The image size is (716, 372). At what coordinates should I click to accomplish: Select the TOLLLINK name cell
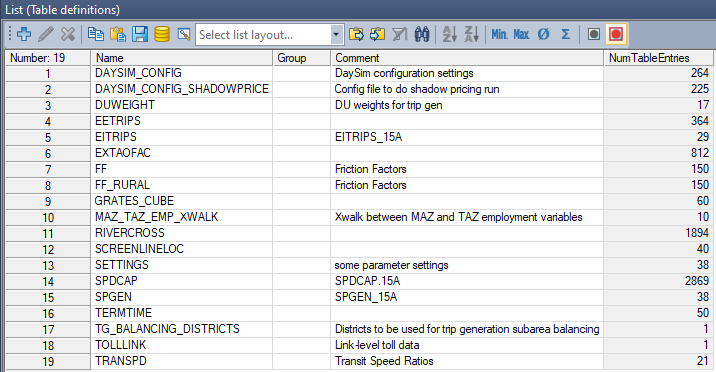click(182, 345)
